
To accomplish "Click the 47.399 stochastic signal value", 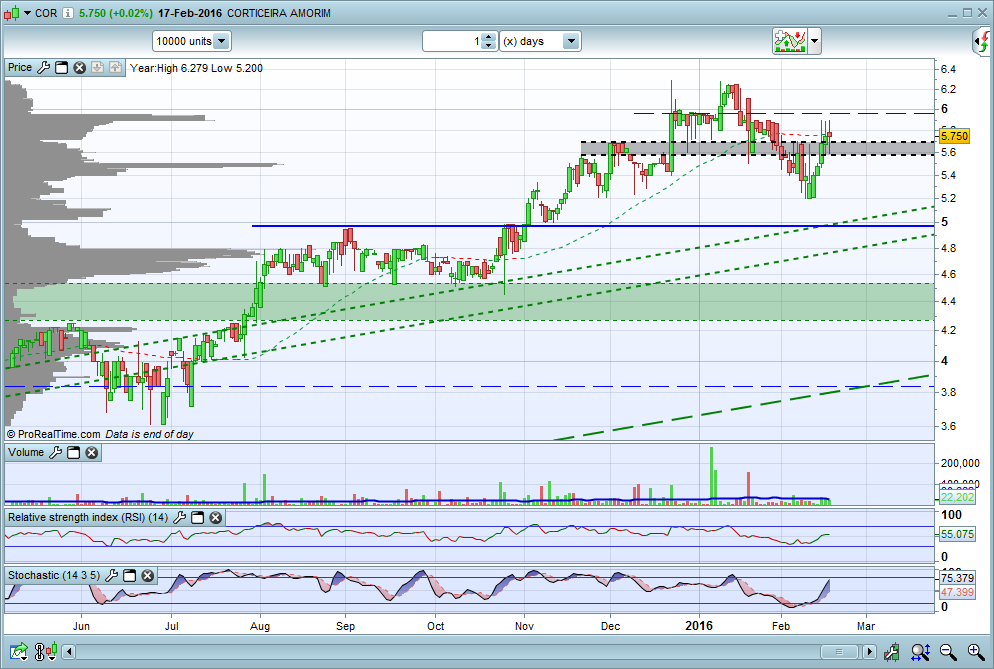I will (x=957, y=592).
